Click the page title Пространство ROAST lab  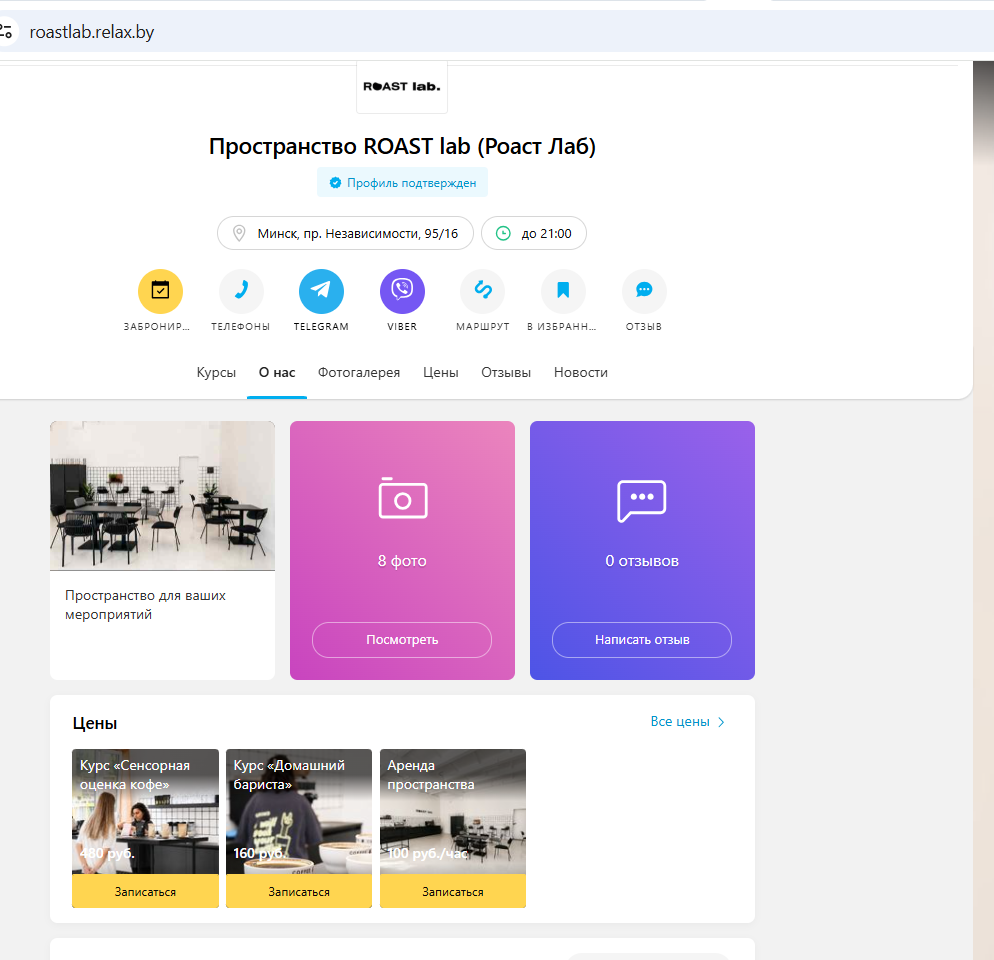pos(403,146)
